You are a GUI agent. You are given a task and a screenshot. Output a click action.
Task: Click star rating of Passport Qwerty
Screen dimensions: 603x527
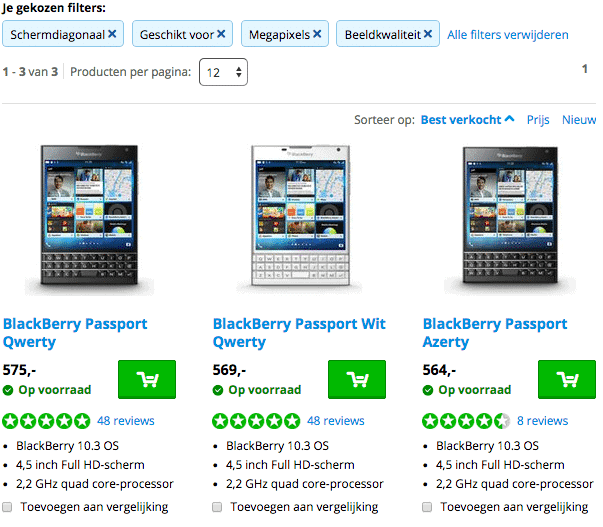click(46, 421)
